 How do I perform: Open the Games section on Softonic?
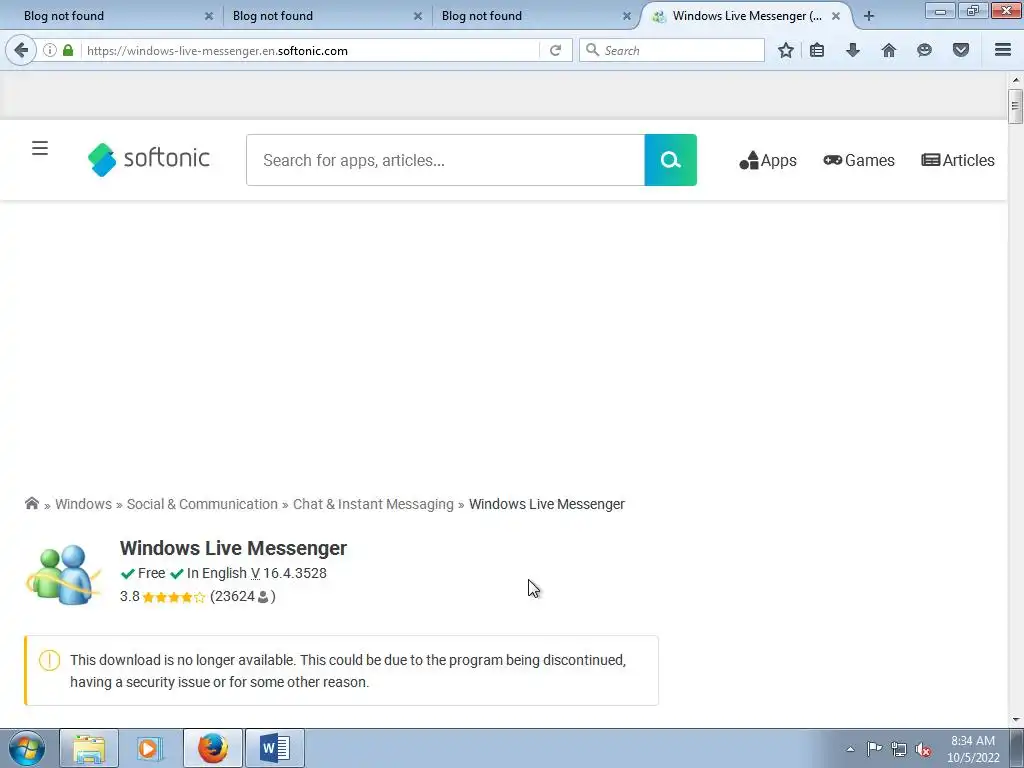point(859,160)
